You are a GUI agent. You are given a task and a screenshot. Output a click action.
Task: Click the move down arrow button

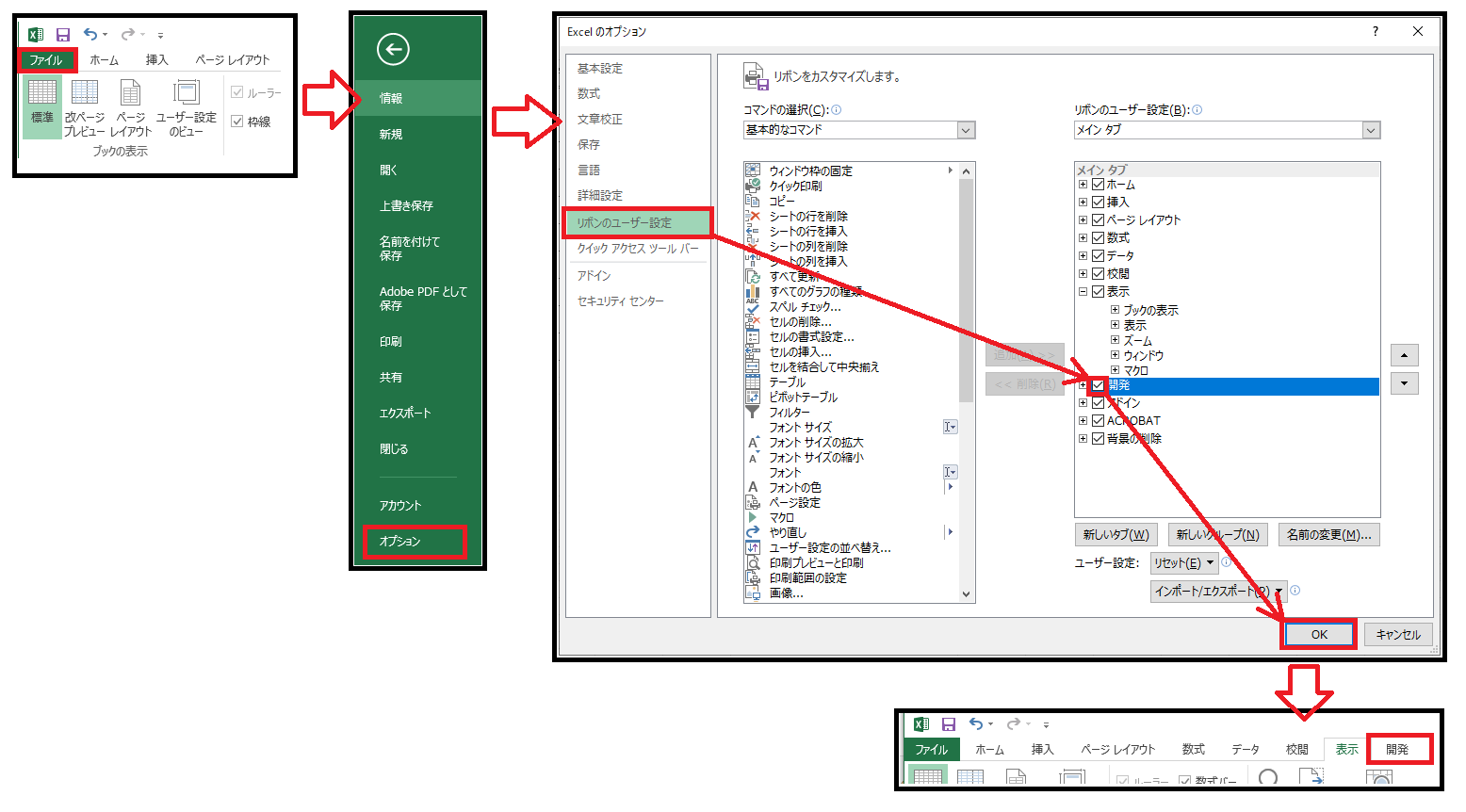[x=1405, y=383]
